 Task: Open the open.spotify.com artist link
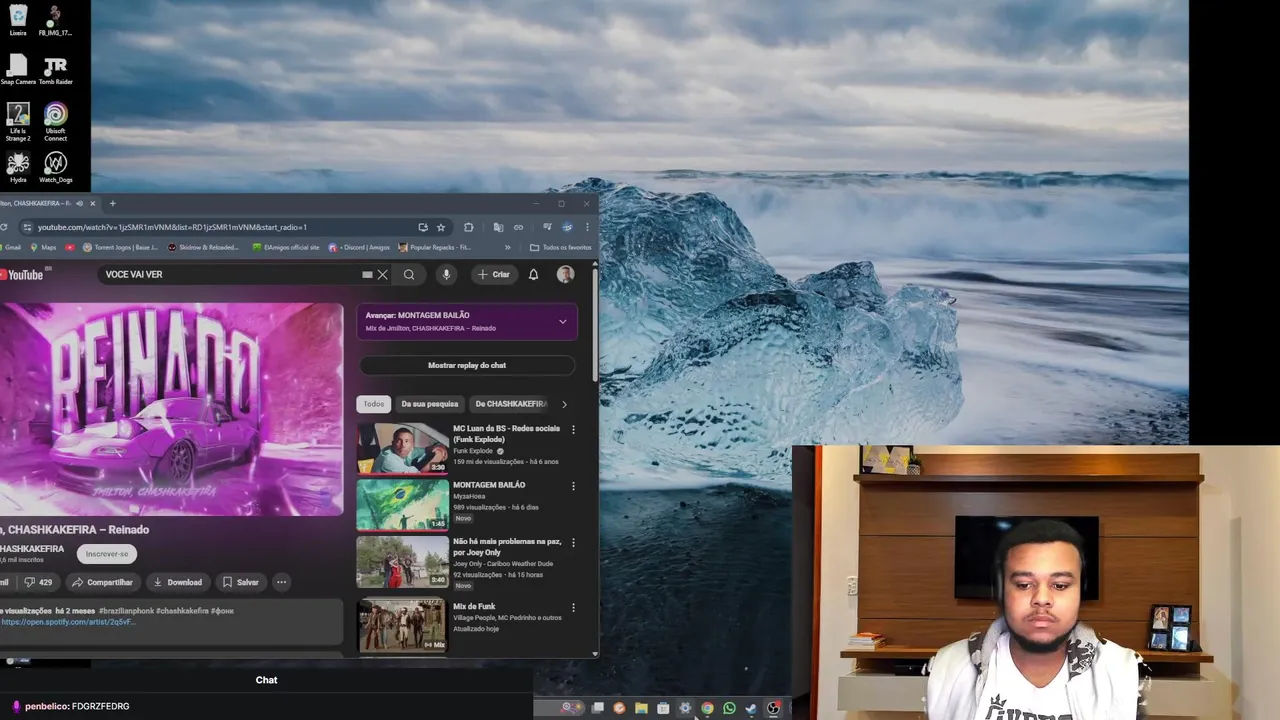68,622
